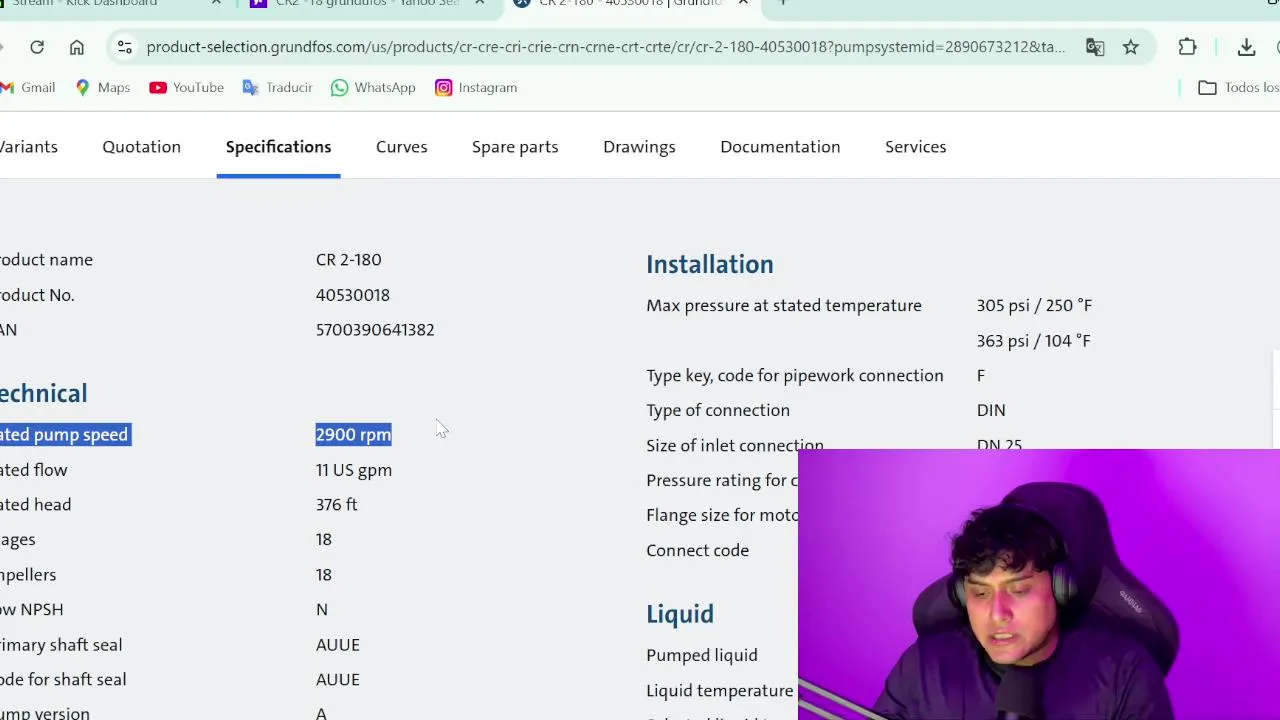Click product name value CR 2-180
This screenshot has height=720, width=1280.
click(348, 260)
